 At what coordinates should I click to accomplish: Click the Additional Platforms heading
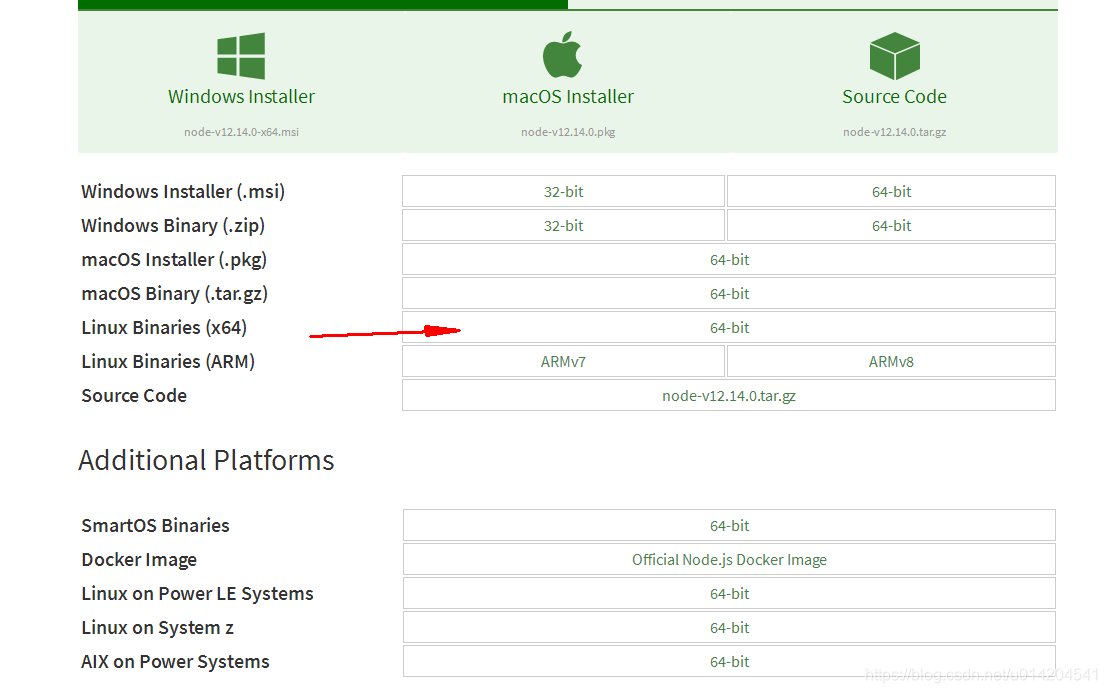point(206,460)
